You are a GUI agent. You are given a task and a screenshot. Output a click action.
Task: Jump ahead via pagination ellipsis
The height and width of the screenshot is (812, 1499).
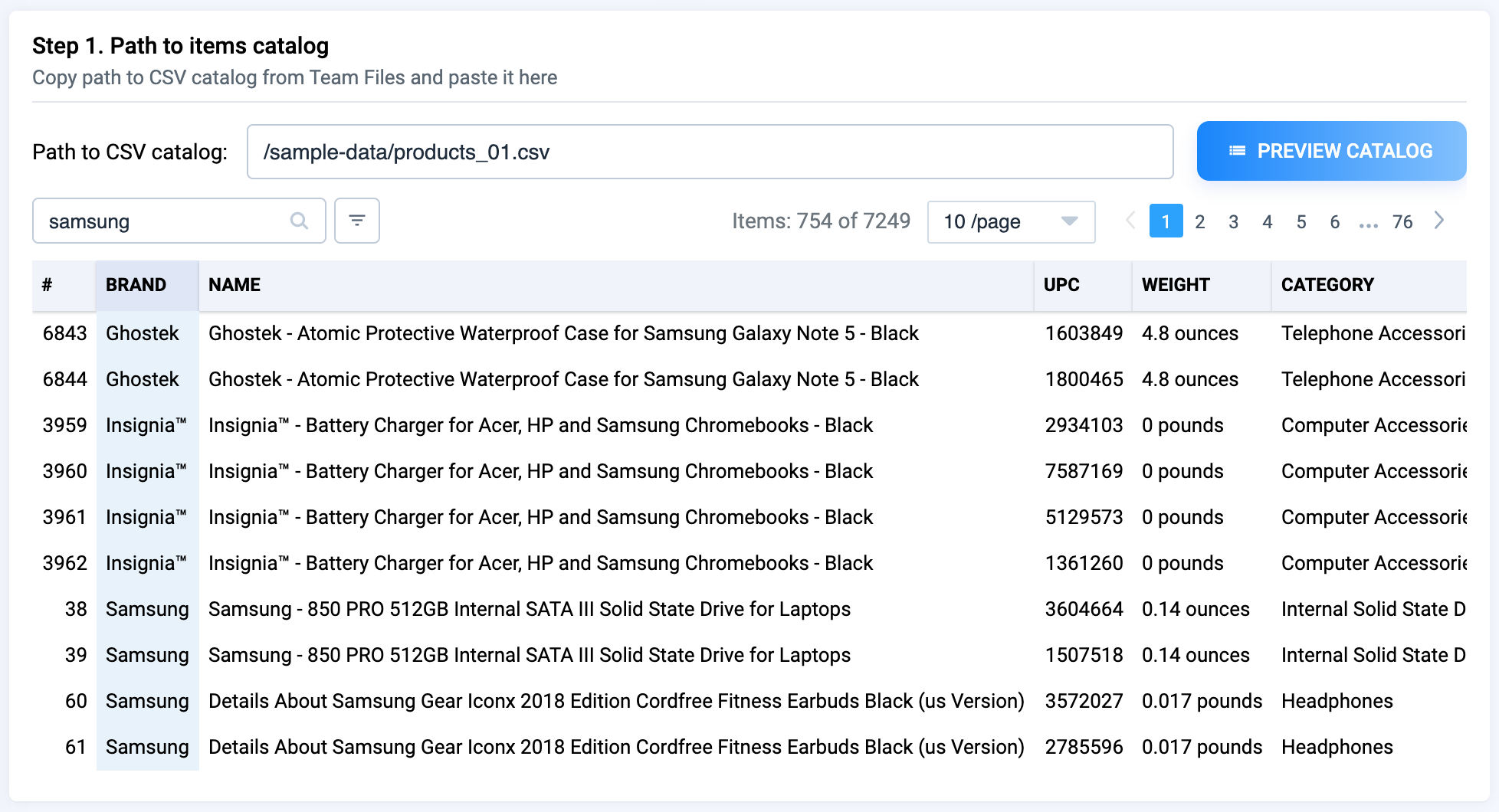(x=1368, y=222)
